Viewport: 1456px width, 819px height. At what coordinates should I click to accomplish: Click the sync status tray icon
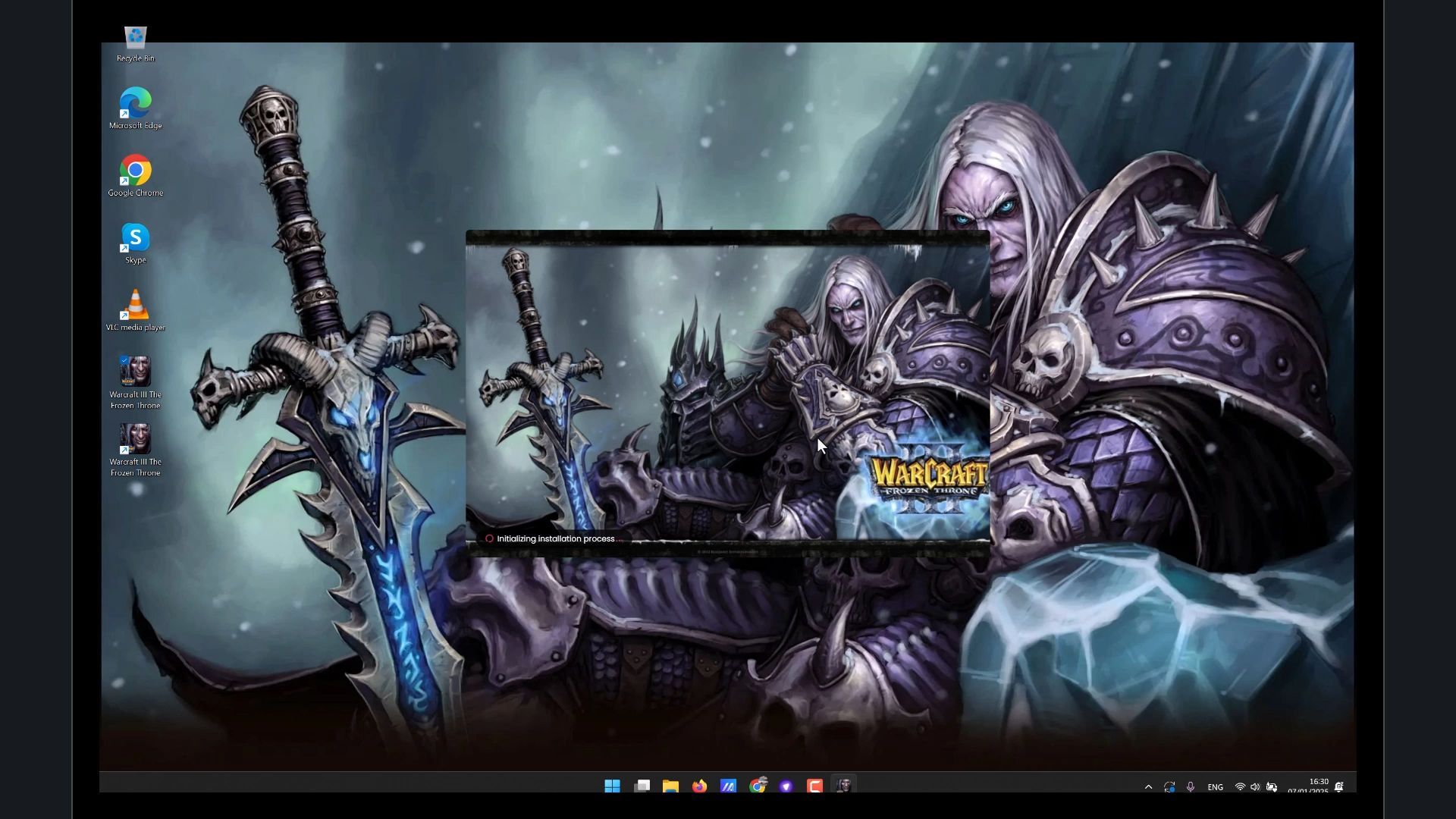[1169, 787]
